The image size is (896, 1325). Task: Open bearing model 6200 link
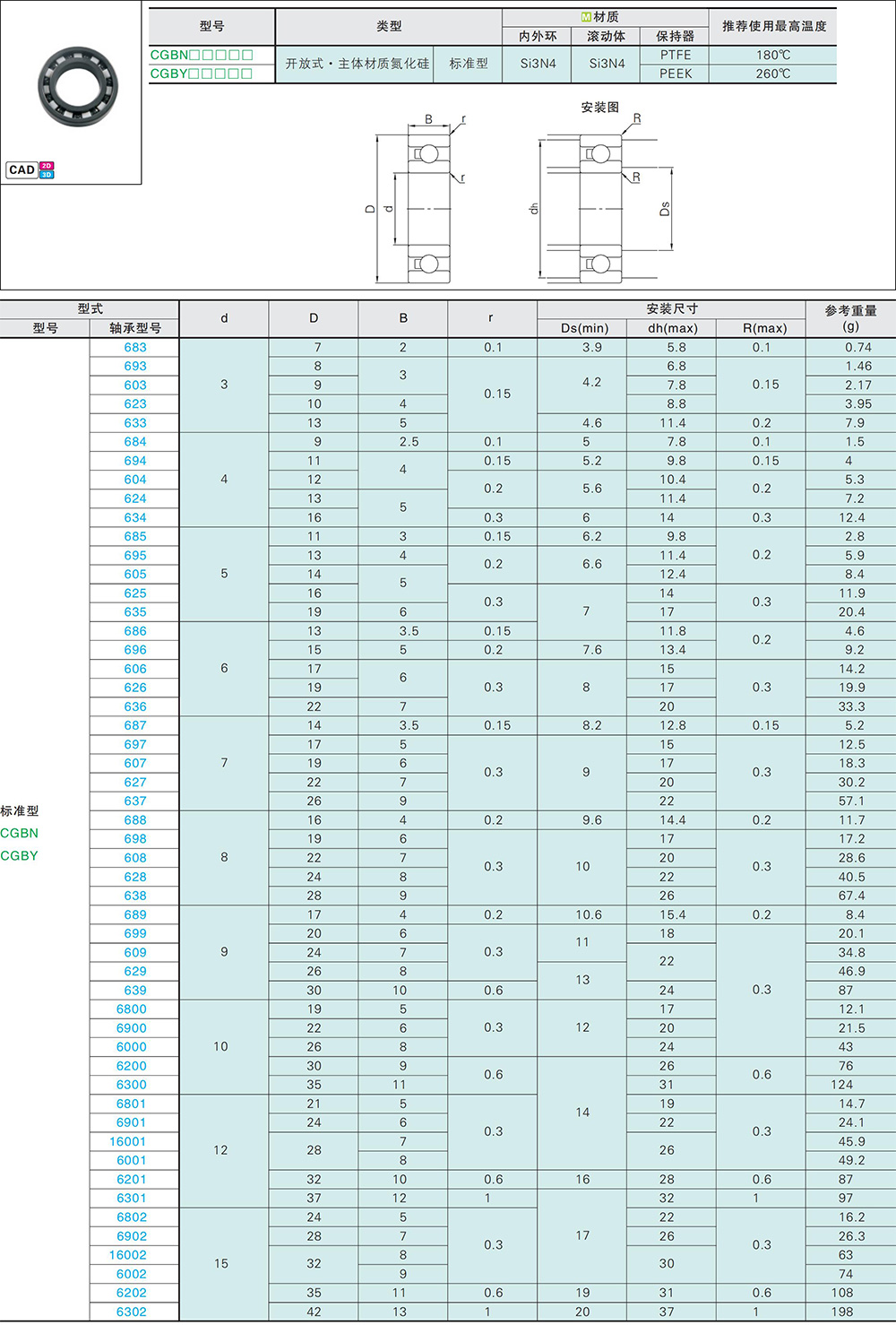click(132, 1066)
